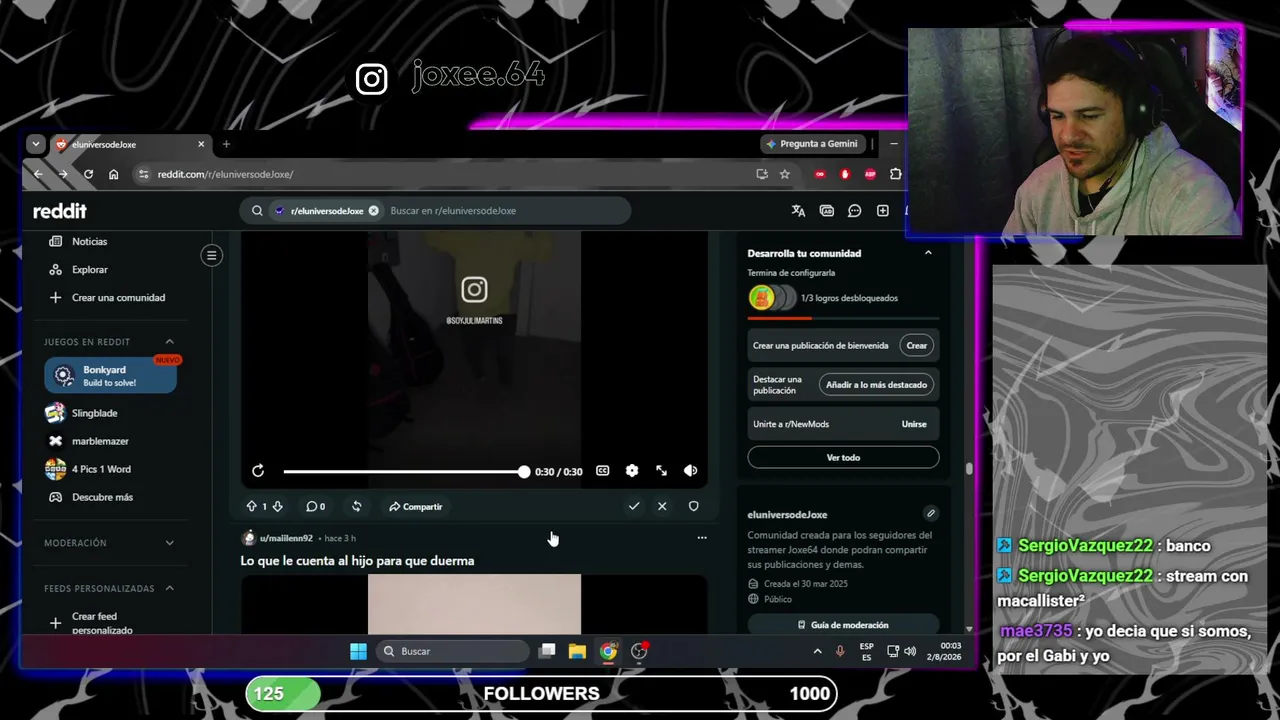The height and width of the screenshot is (720, 1280).
Task: Remove the post with the X icon
Action: pos(662,507)
